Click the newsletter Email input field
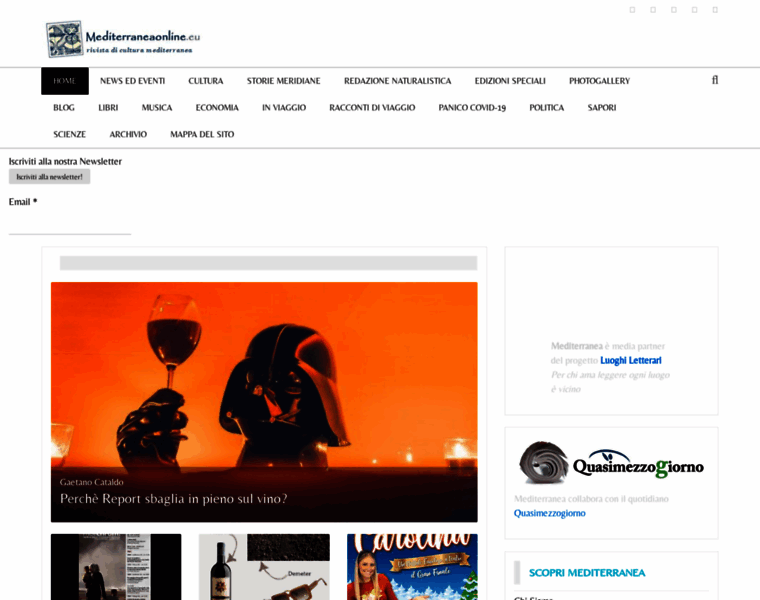The height and width of the screenshot is (600, 760). (70, 225)
